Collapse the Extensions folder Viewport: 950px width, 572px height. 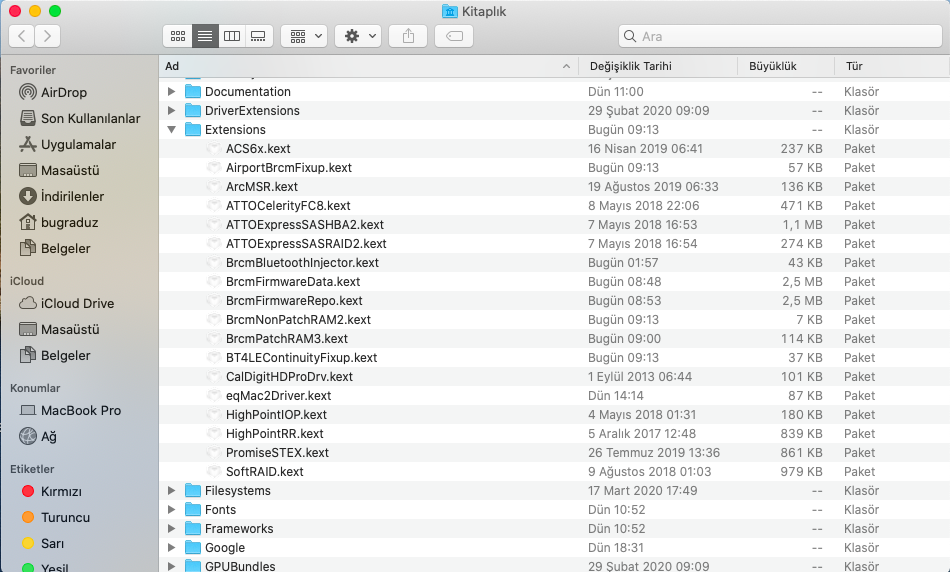[x=171, y=130]
